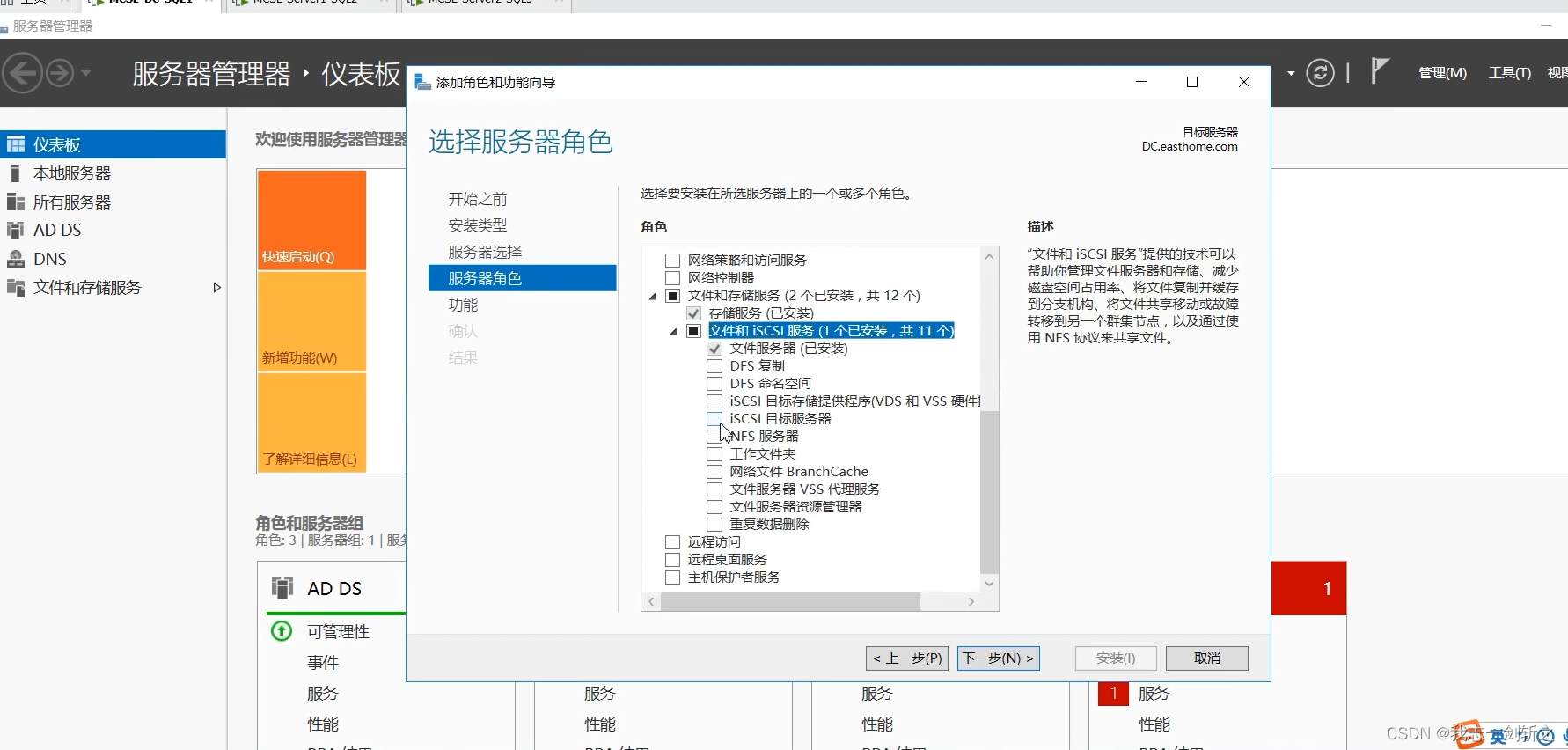The height and width of the screenshot is (750, 1568).
Task: Toggle 文件和存储服务 role checkbox
Action: 673,296
